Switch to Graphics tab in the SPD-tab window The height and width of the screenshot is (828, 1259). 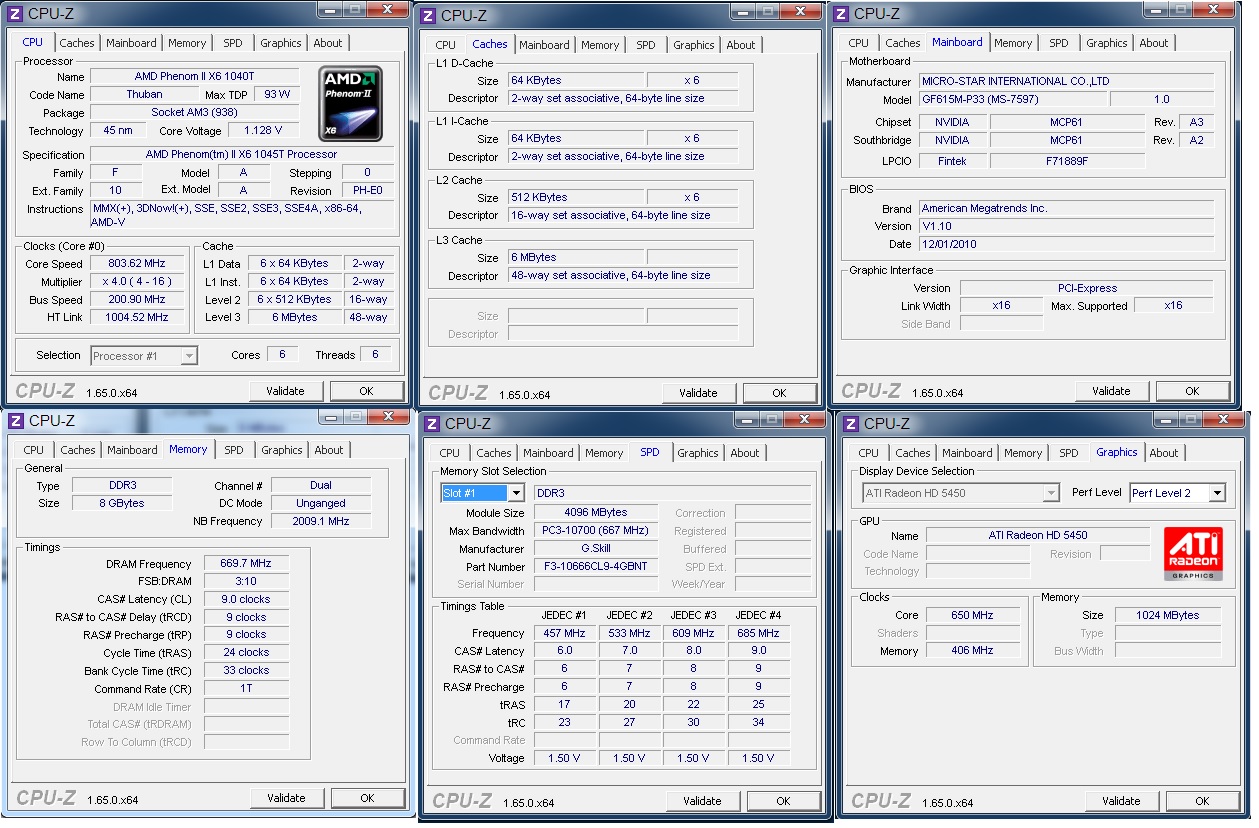pos(698,453)
